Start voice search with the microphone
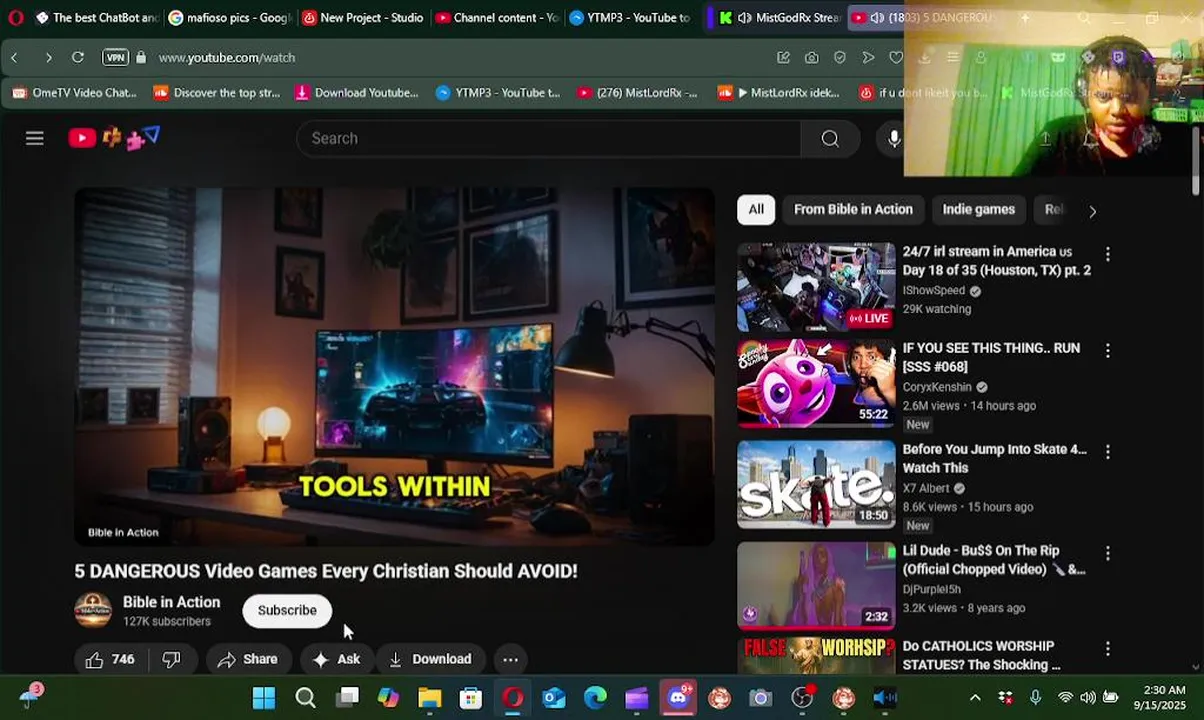The width and height of the screenshot is (1204, 720). 894,138
